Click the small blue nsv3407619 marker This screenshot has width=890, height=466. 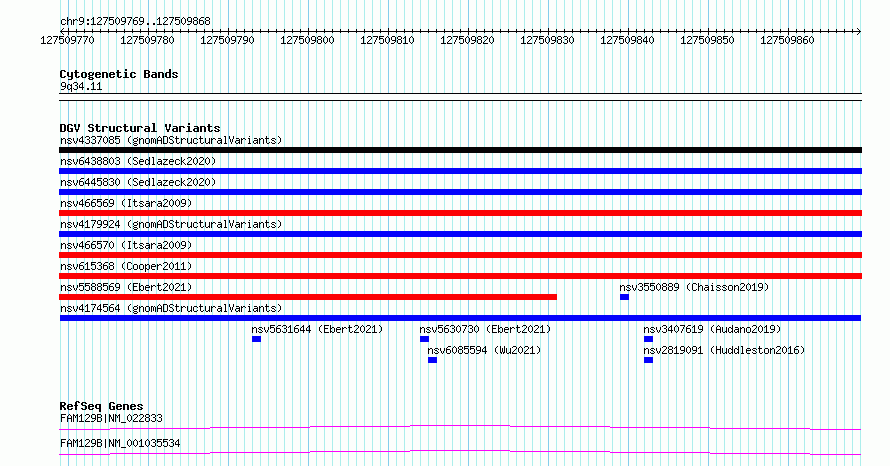[648, 339]
